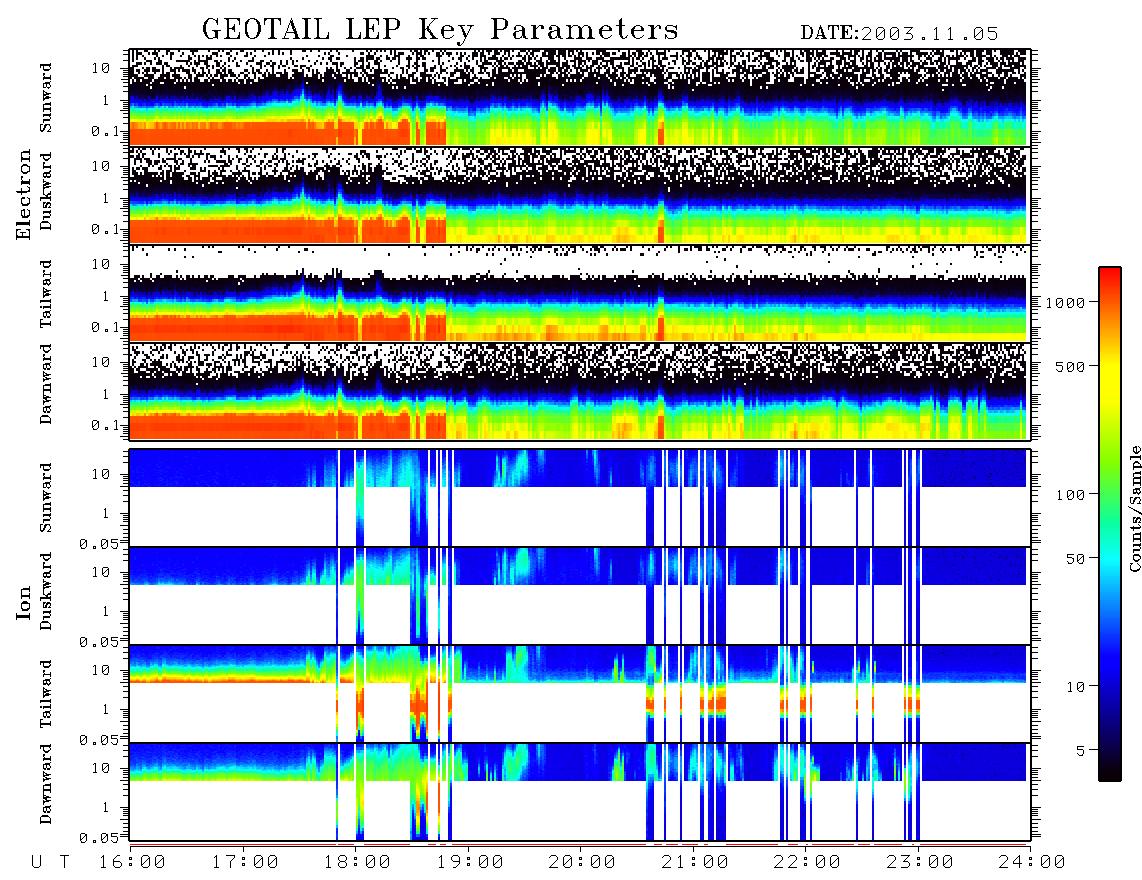Click the Ion Duskward spectrogram panel

click(x=578, y=596)
